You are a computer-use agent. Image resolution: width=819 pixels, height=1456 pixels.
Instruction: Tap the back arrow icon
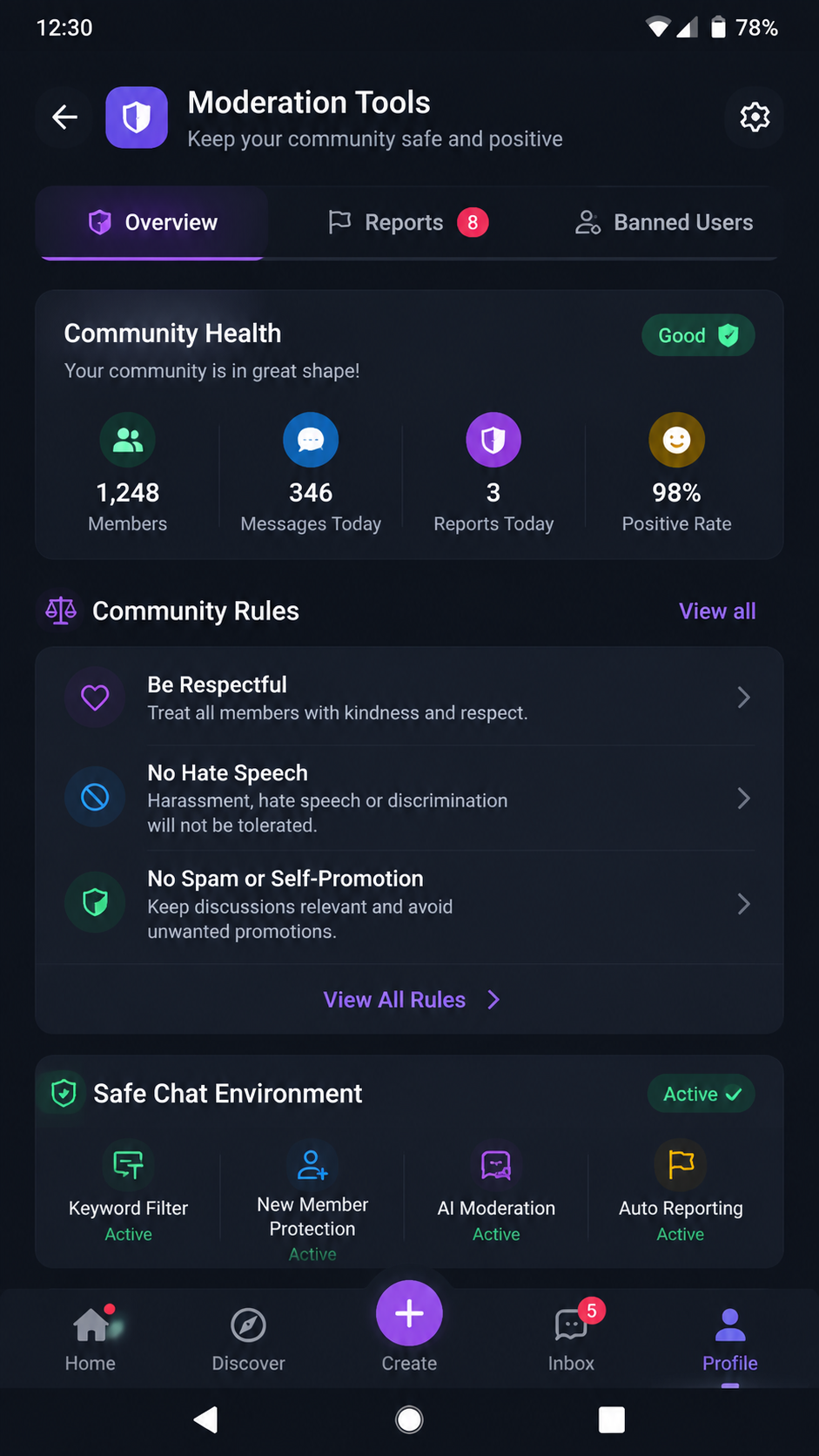pyautogui.click(x=65, y=117)
